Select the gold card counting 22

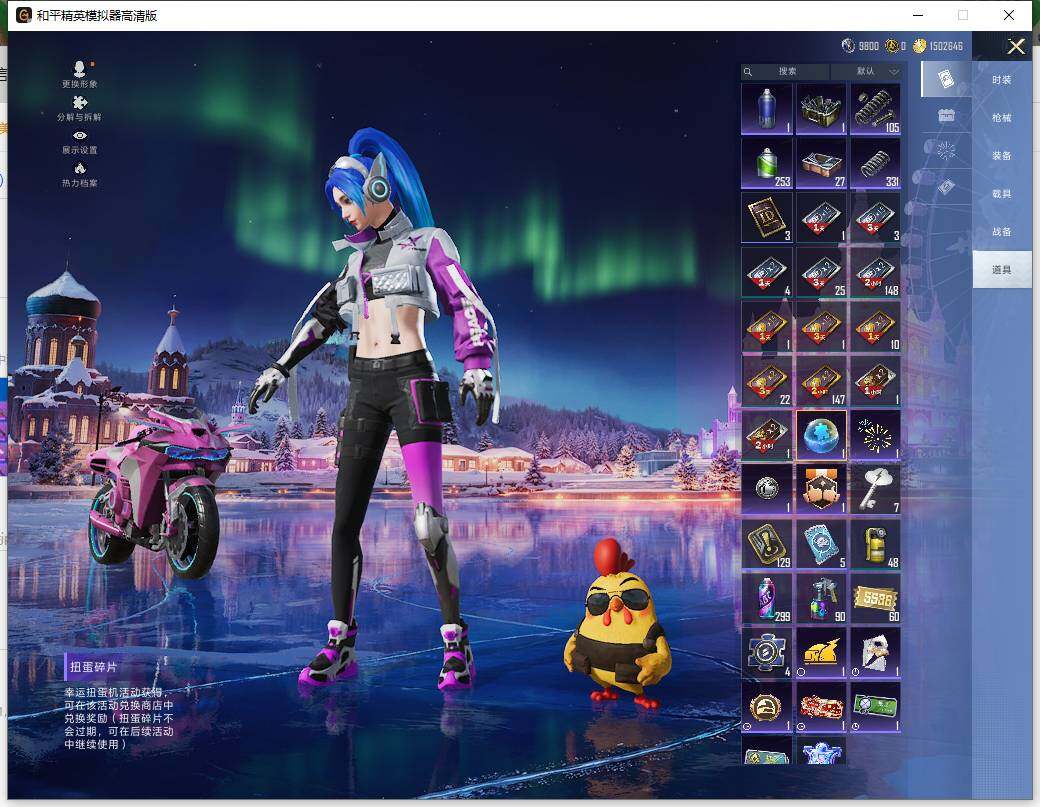[x=767, y=381]
